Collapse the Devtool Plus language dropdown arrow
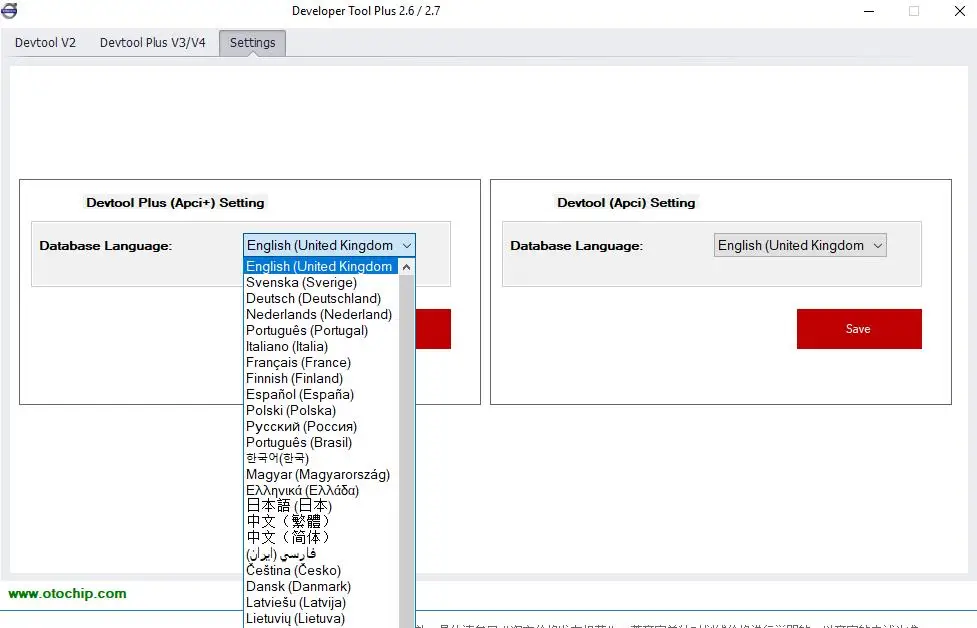This screenshot has width=977, height=628. click(407, 245)
